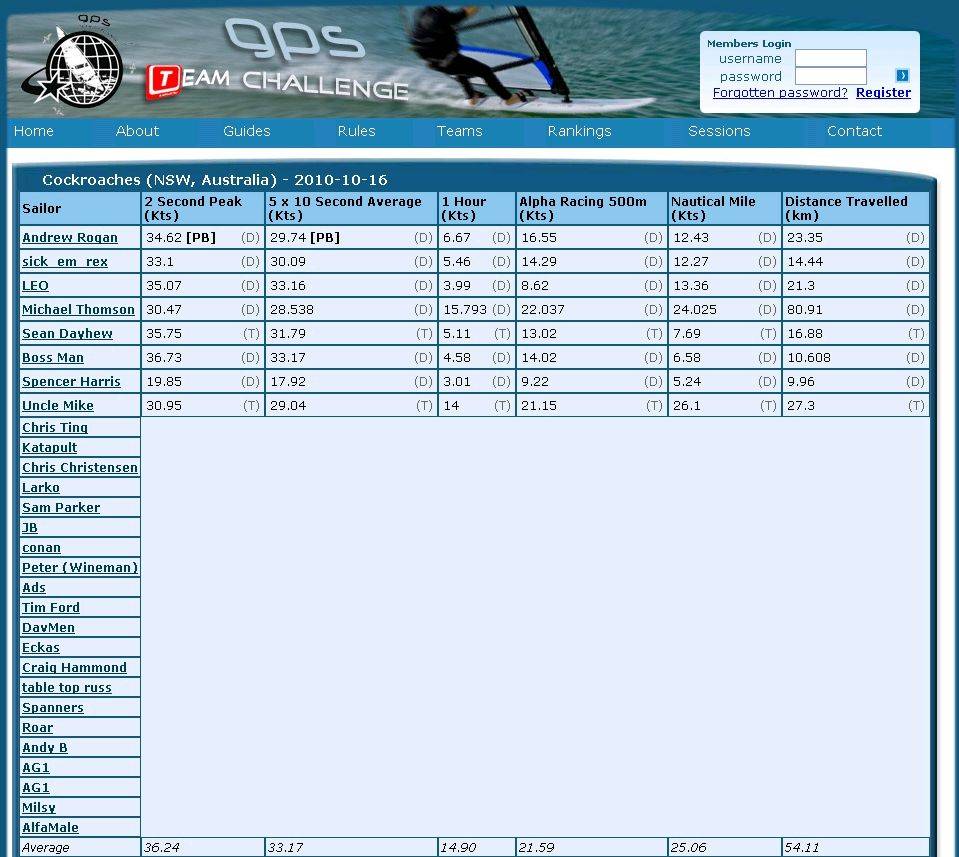Open the Boss Man sailor link
The width and height of the screenshot is (959, 857).
point(53,358)
